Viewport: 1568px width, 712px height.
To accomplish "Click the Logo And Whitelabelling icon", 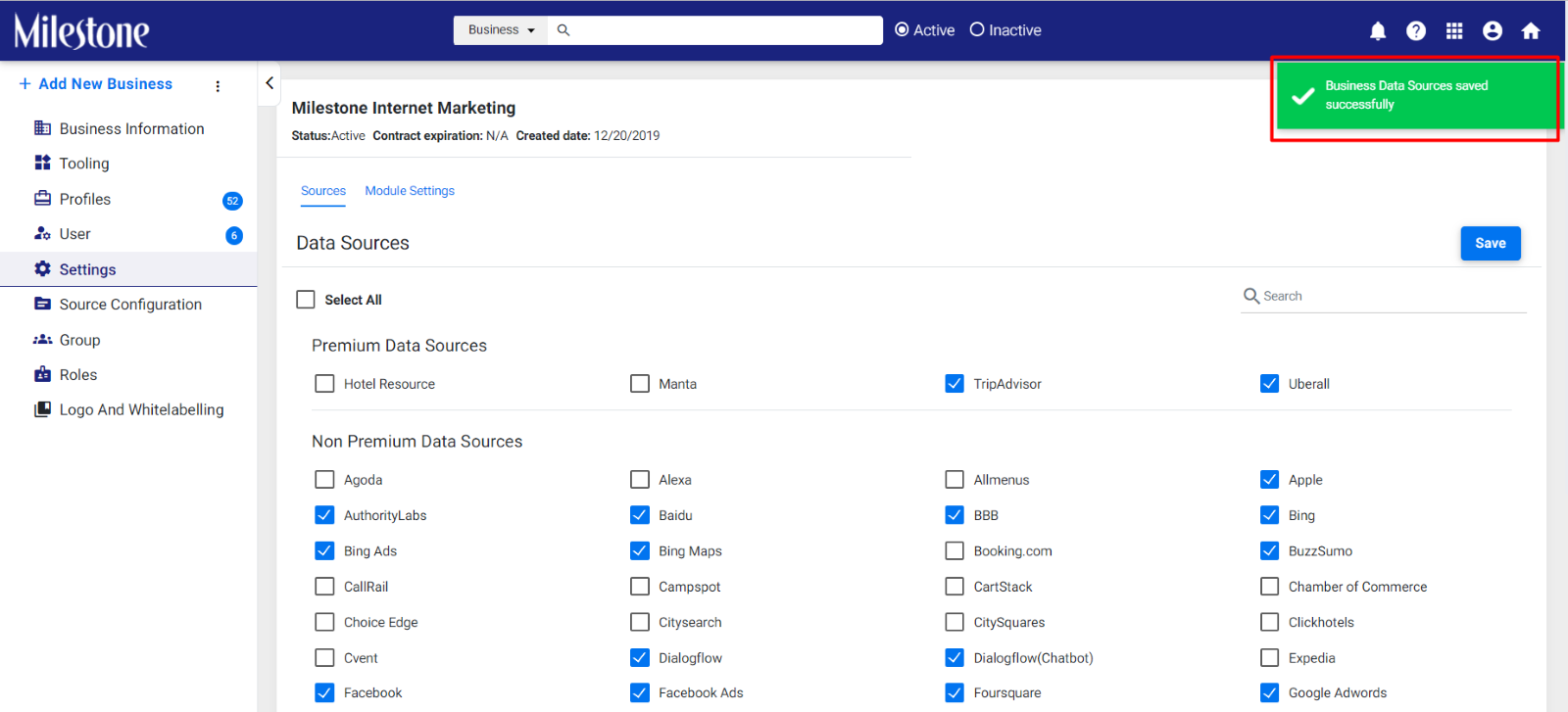I will tap(42, 409).
